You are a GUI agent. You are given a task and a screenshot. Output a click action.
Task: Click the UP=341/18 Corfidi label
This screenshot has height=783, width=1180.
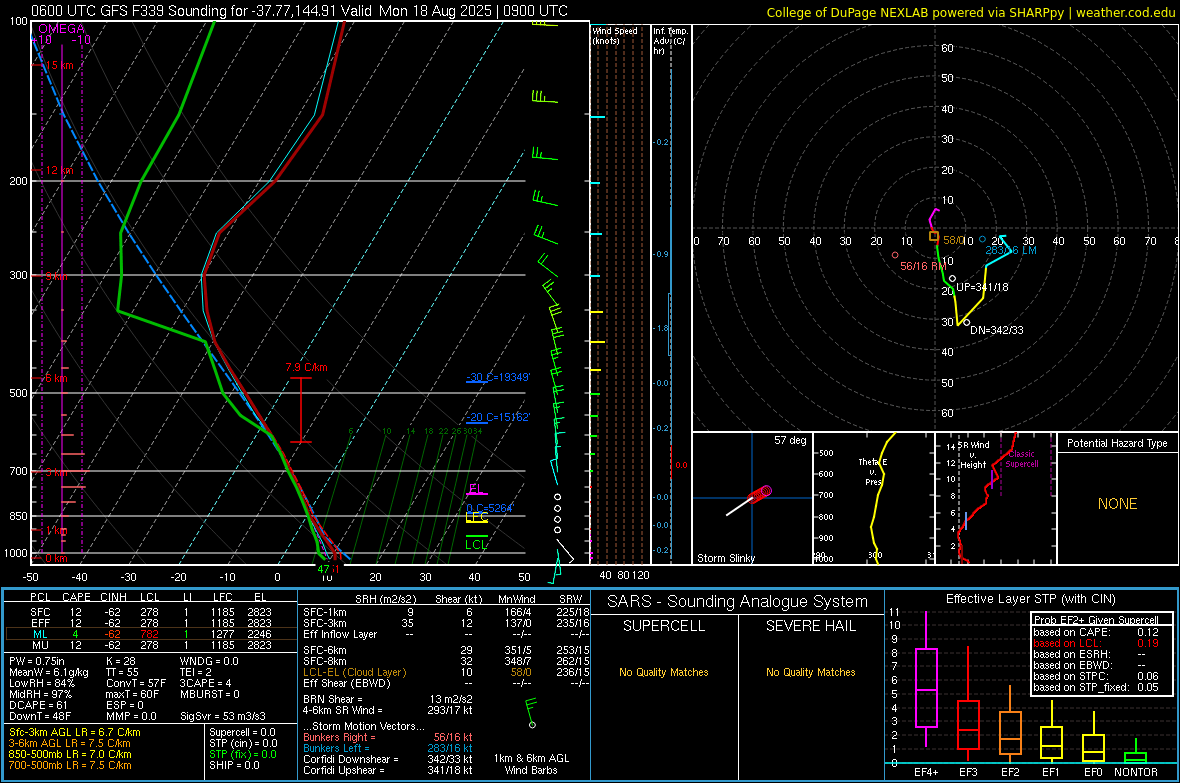[982, 287]
